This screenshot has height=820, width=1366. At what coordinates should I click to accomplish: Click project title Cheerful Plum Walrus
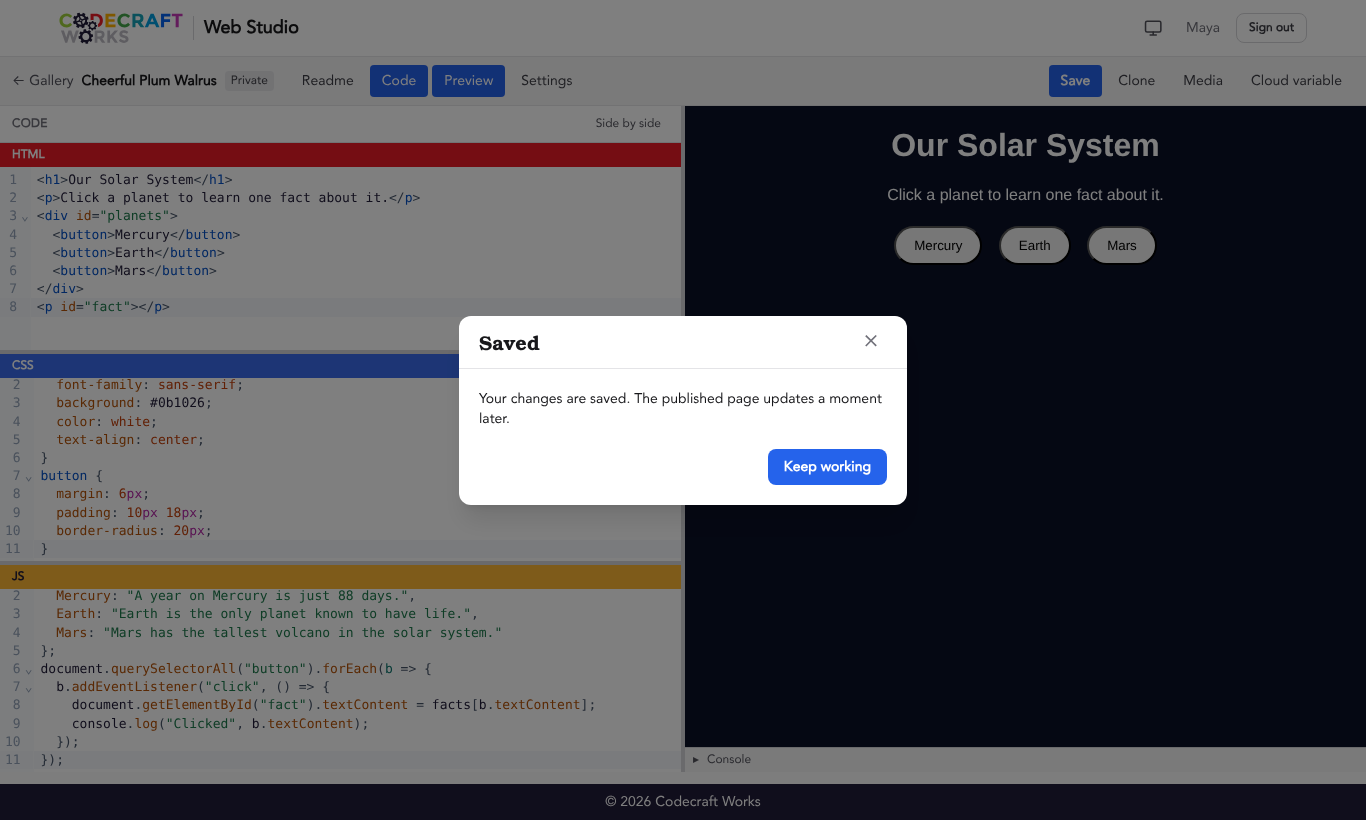[149, 81]
